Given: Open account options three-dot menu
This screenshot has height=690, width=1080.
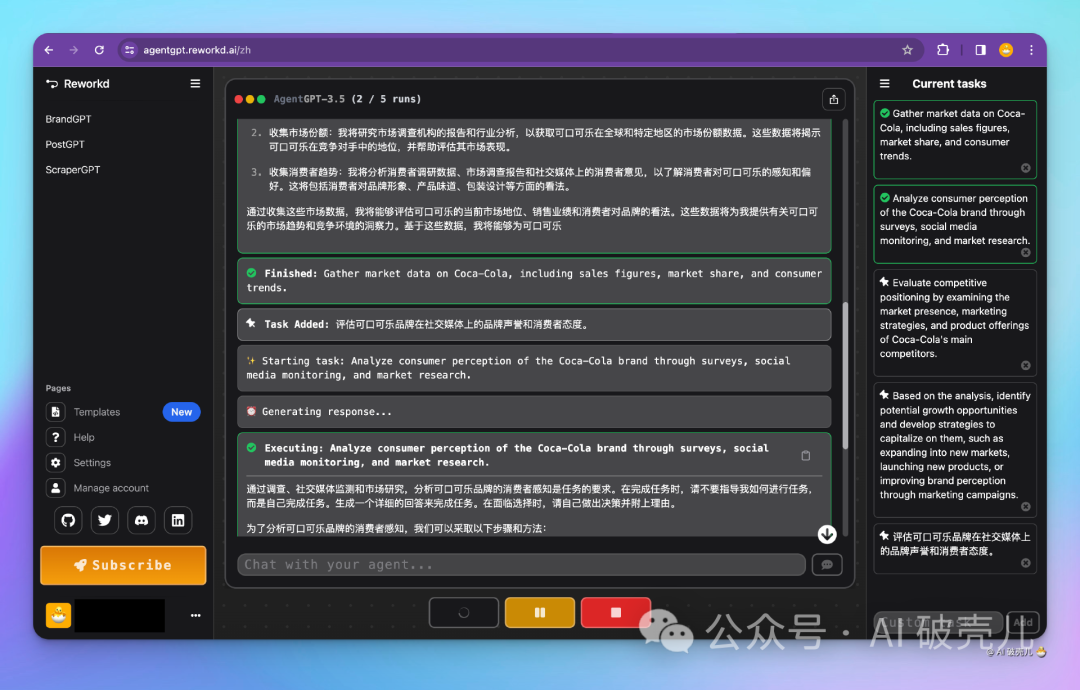Looking at the screenshot, I should click(195, 616).
